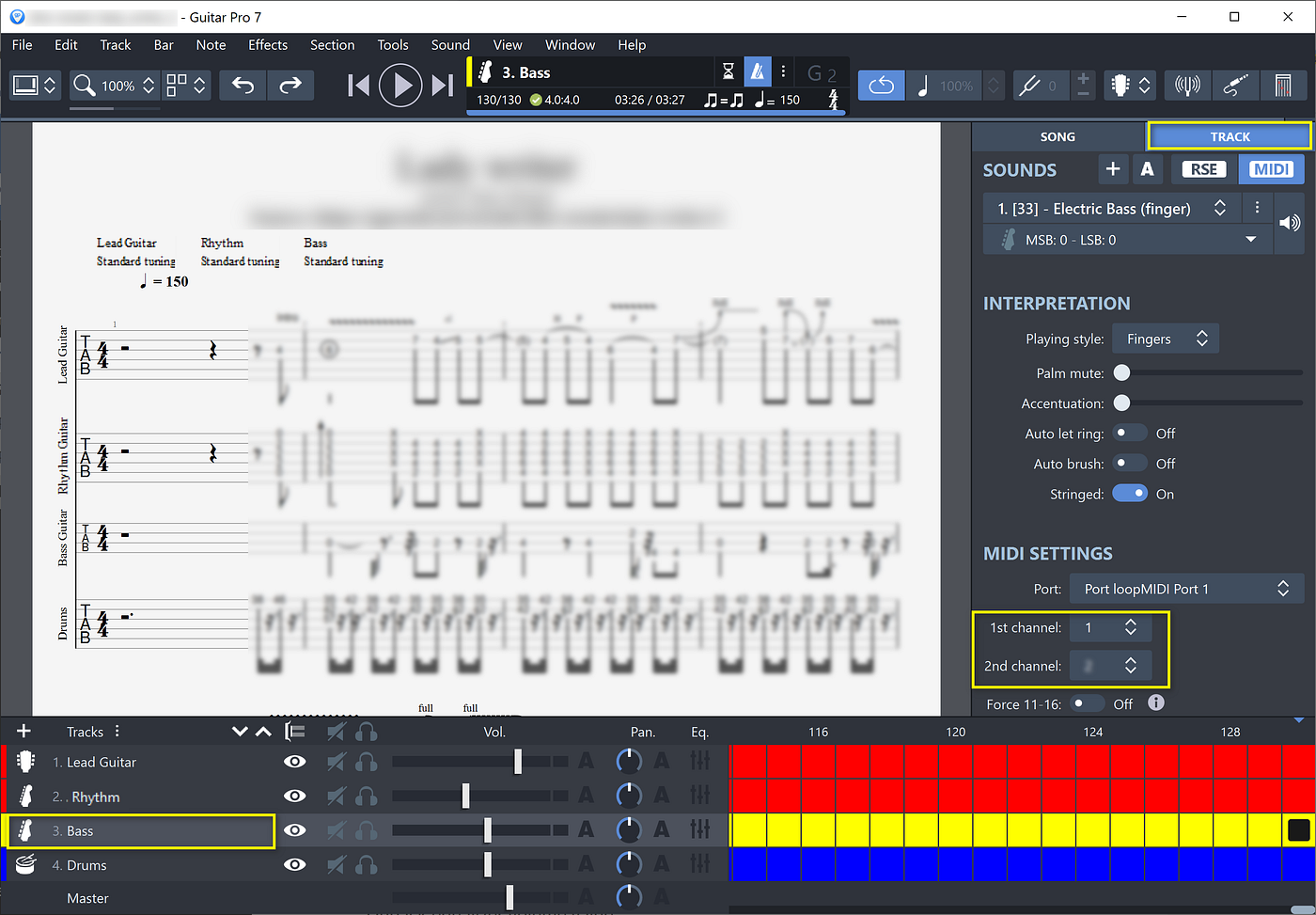
Task: Select the MIDI sound mode button
Action: (x=1271, y=169)
